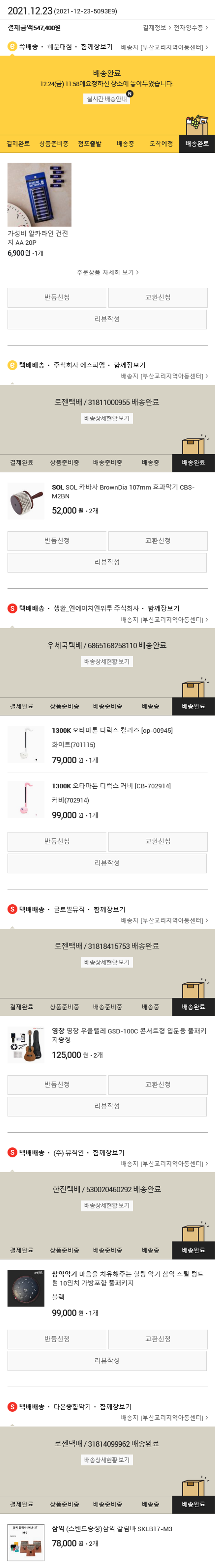Request 반품신청 for the 알카라인 건전지 order
The image size is (215, 1568).
[x=57, y=298]
